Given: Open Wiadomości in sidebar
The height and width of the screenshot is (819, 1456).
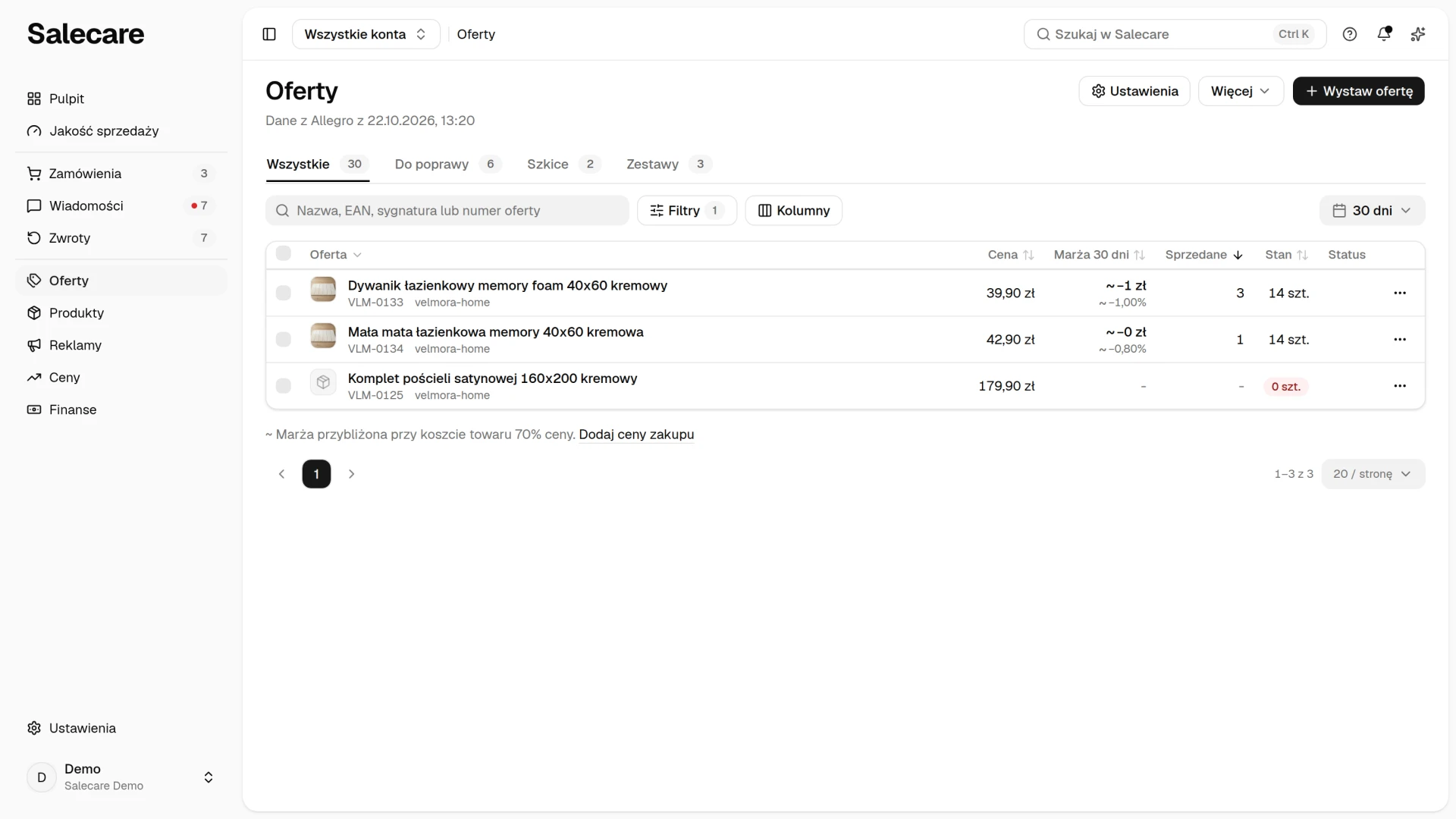Looking at the screenshot, I should (x=121, y=206).
